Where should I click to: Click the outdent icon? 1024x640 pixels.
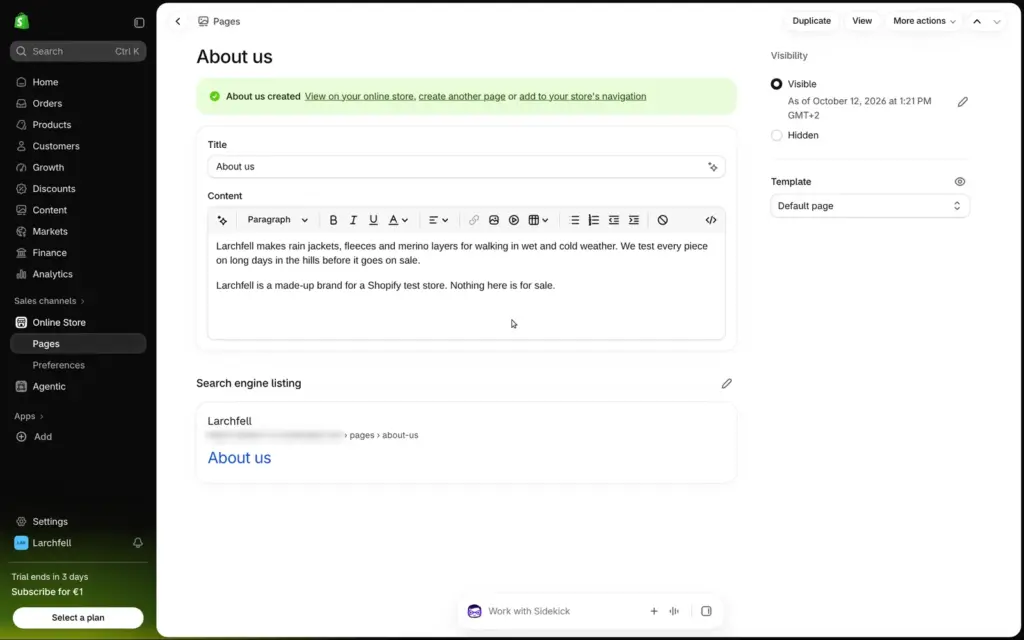coord(614,220)
